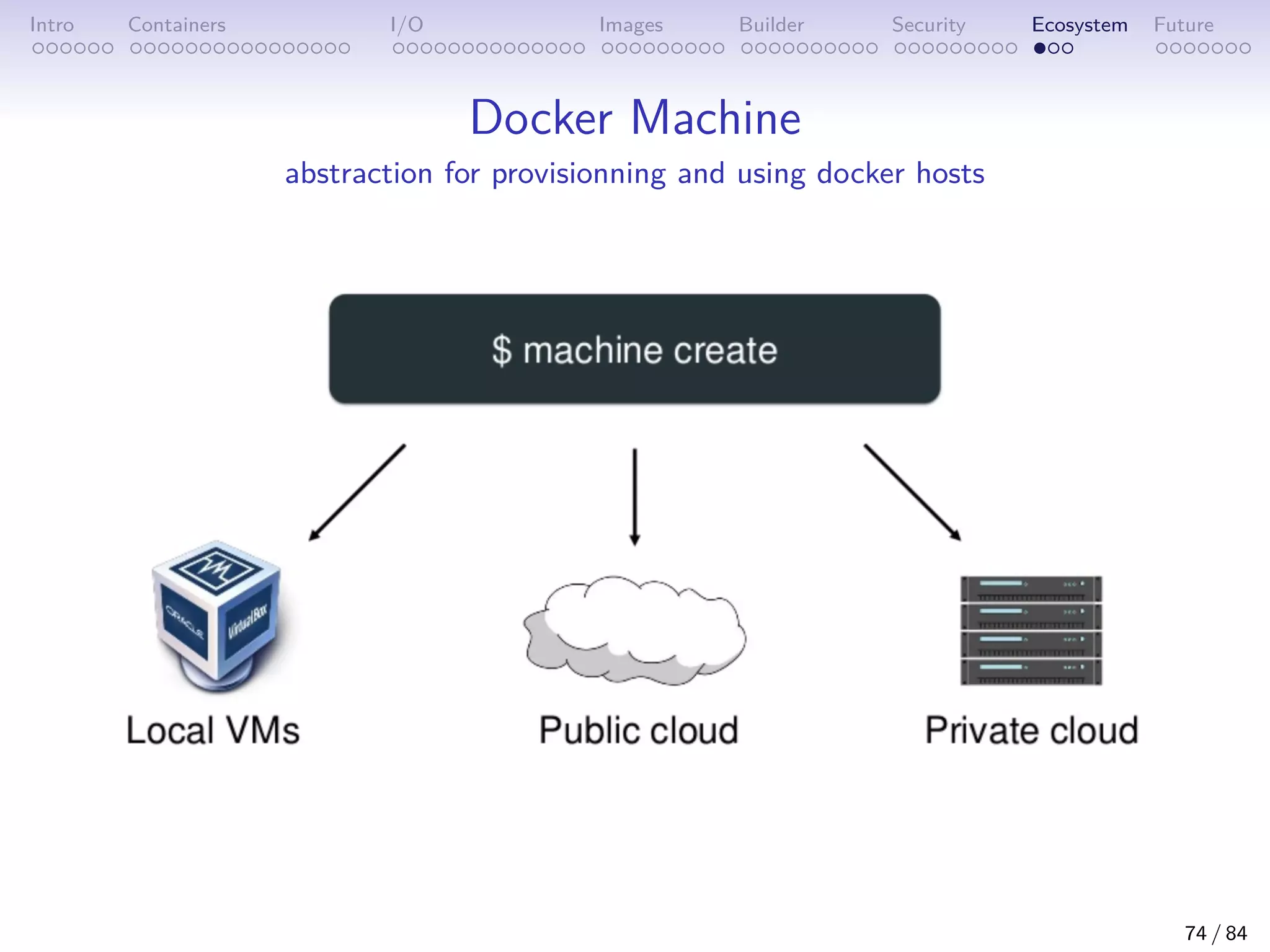Click the Docker Machine title
Screen dimensions: 1270x952
point(635,117)
